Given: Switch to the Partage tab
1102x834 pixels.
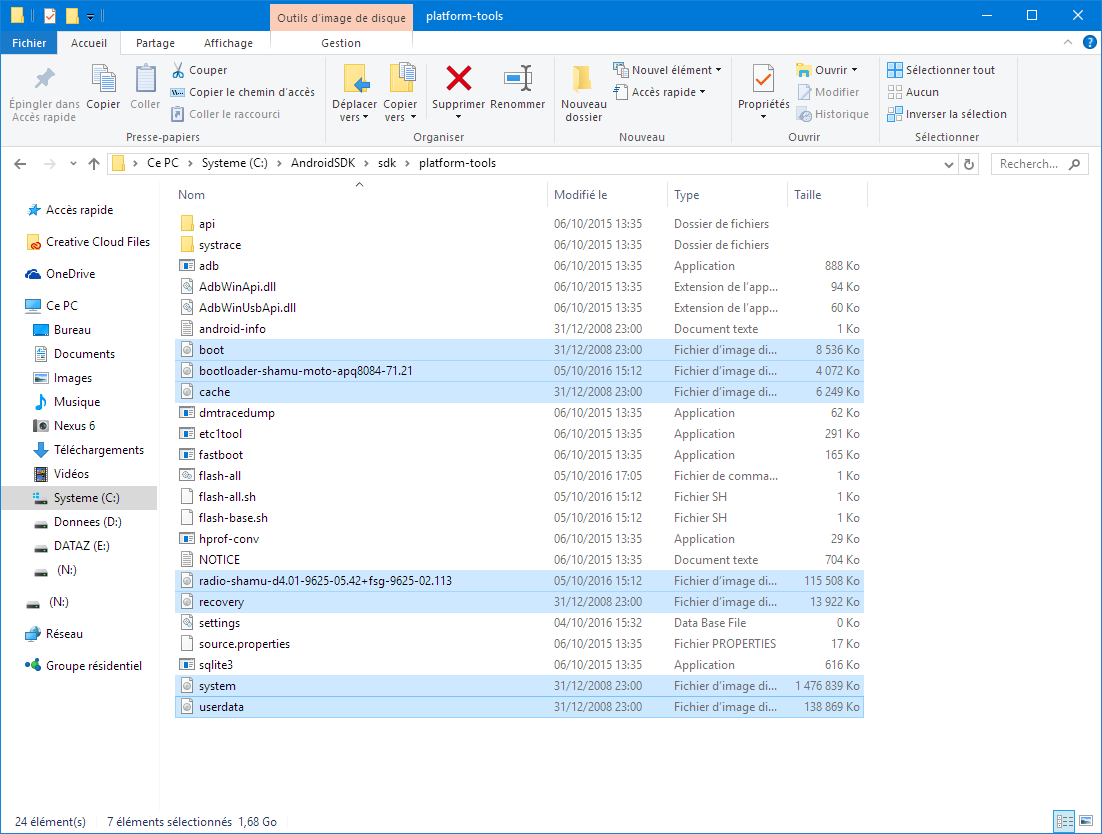Looking at the screenshot, I should coord(155,43).
